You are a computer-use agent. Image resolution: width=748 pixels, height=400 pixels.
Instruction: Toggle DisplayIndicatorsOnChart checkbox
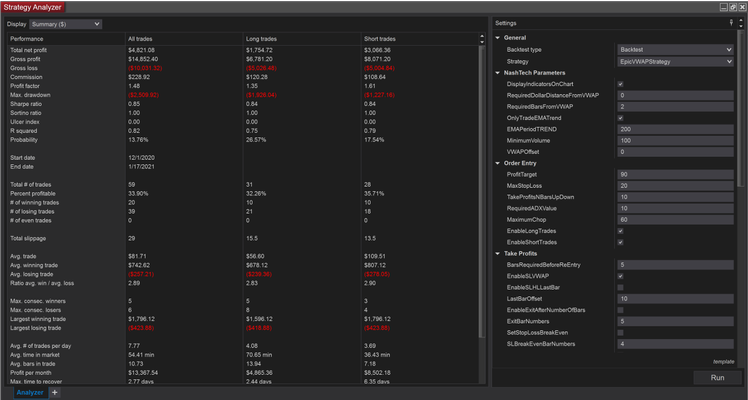click(622, 84)
